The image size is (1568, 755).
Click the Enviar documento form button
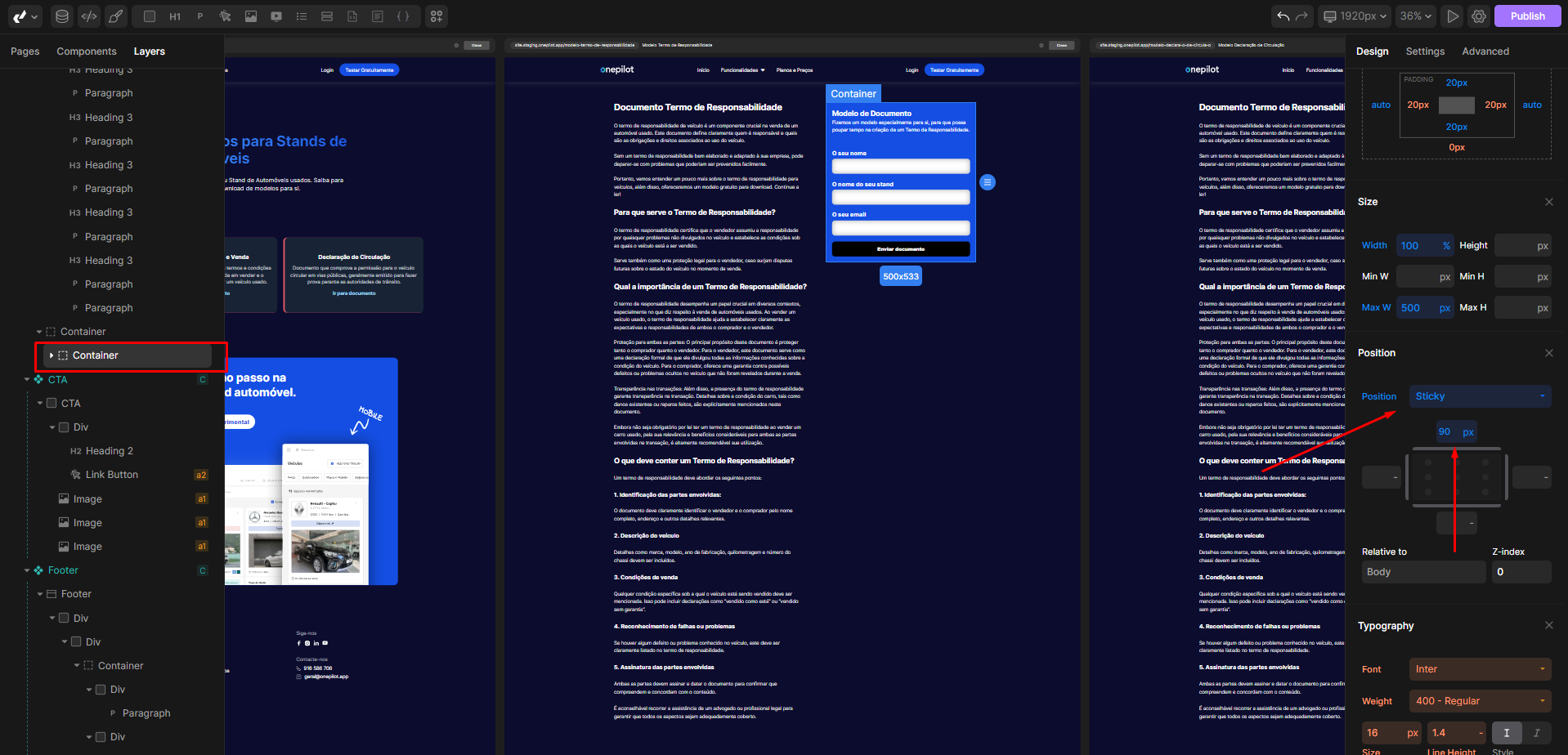pyautogui.click(x=901, y=249)
